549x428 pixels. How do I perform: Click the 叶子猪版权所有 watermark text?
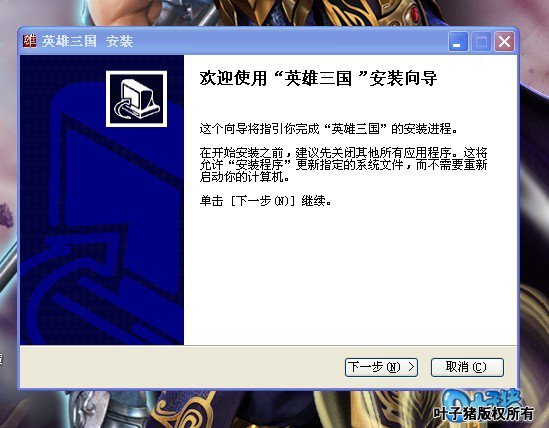[483, 414]
